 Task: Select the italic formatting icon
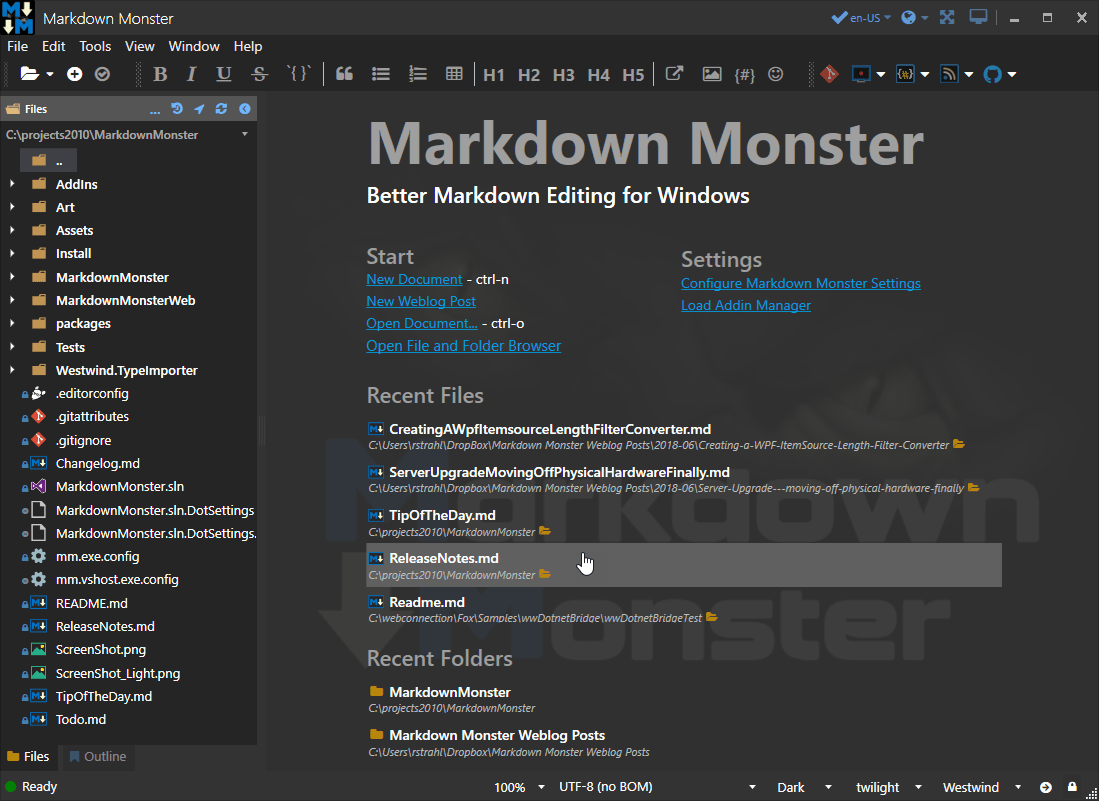tap(192, 73)
